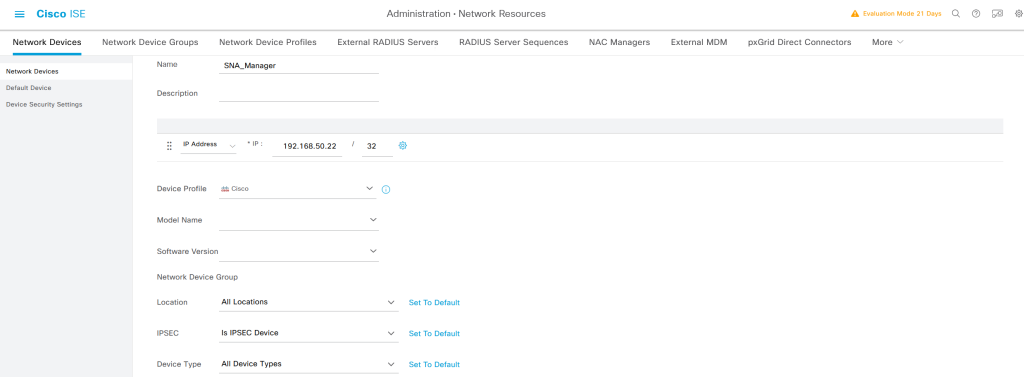Select Default Device in sidebar
The image size is (1024, 377).
click(28, 88)
